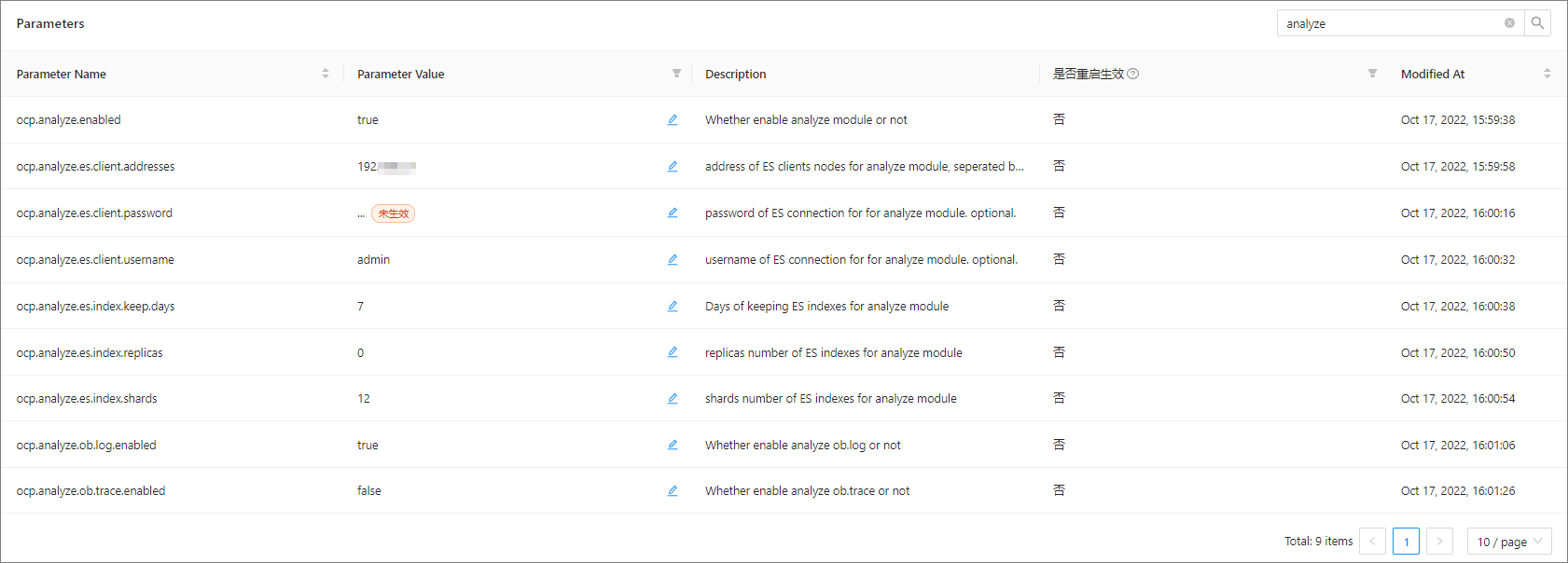The image size is (1568, 563).
Task: Edit the ocp.analyze.enabled parameter value
Action: tap(673, 120)
